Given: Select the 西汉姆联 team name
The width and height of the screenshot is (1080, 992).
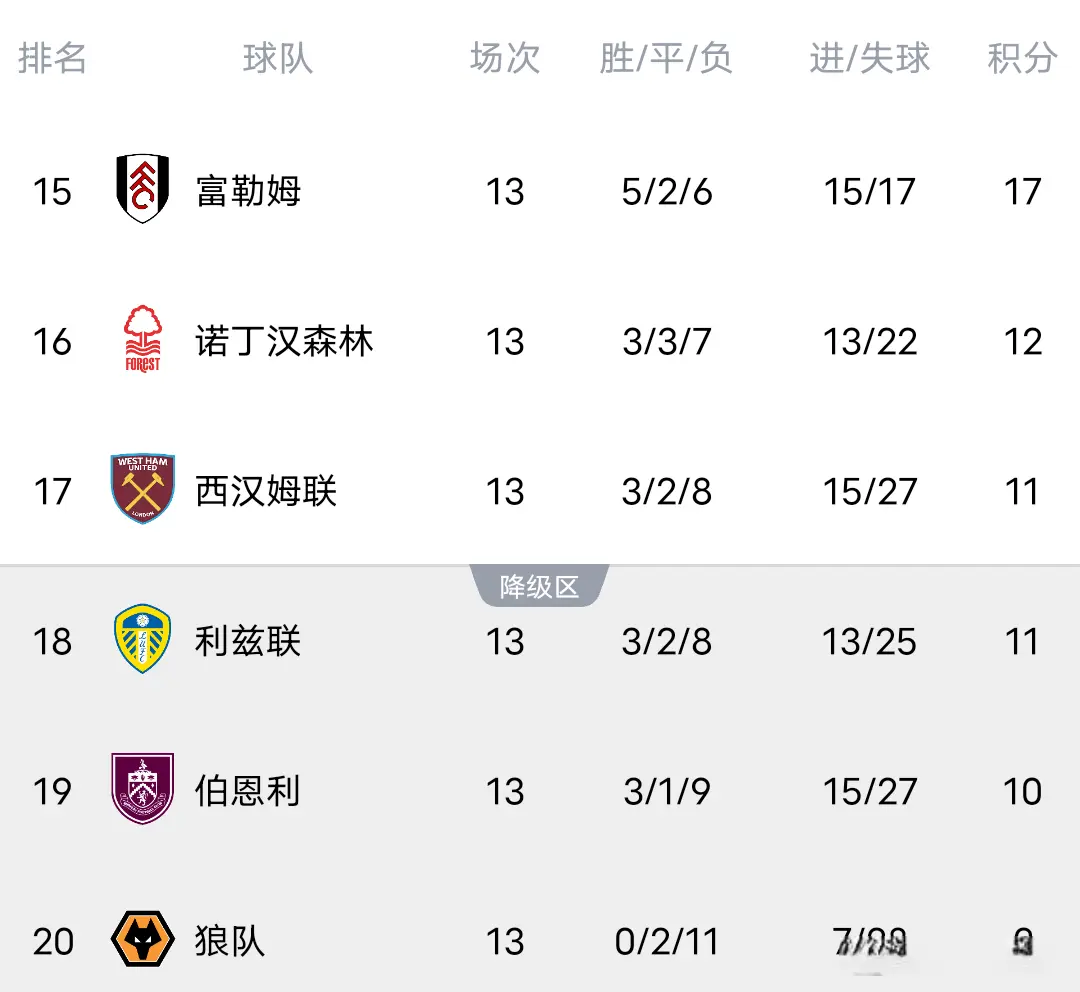Looking at the screenshot, I should pos(266,491).
